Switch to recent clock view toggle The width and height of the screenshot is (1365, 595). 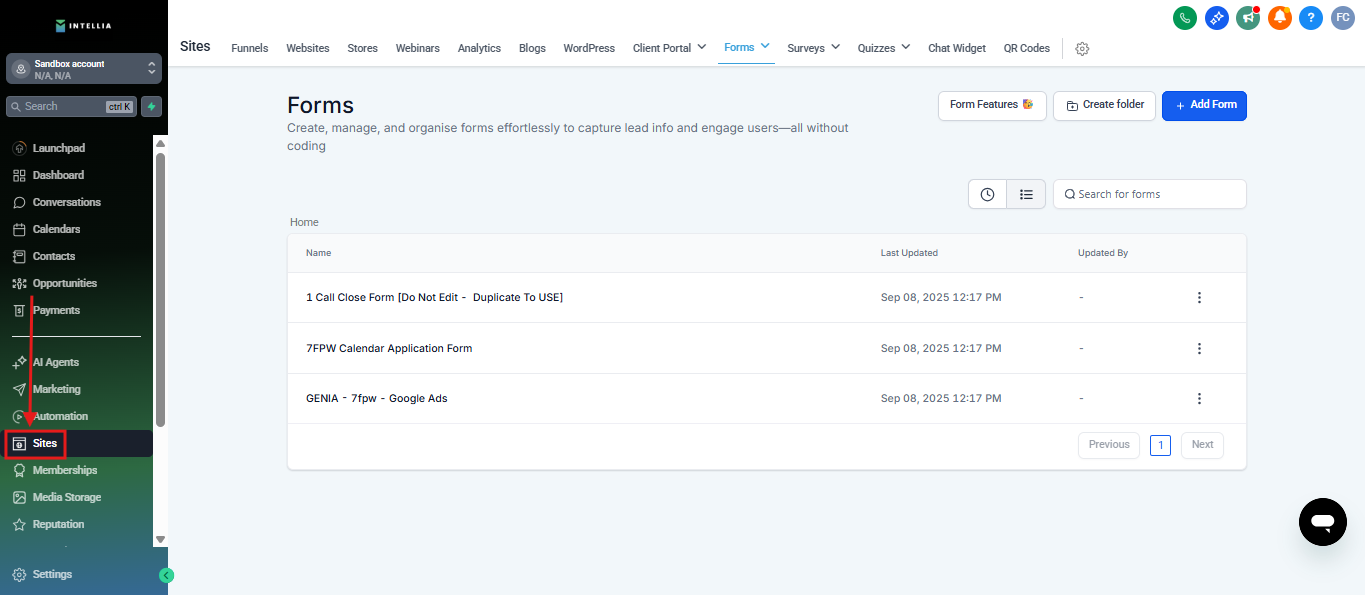click(987, 194)
